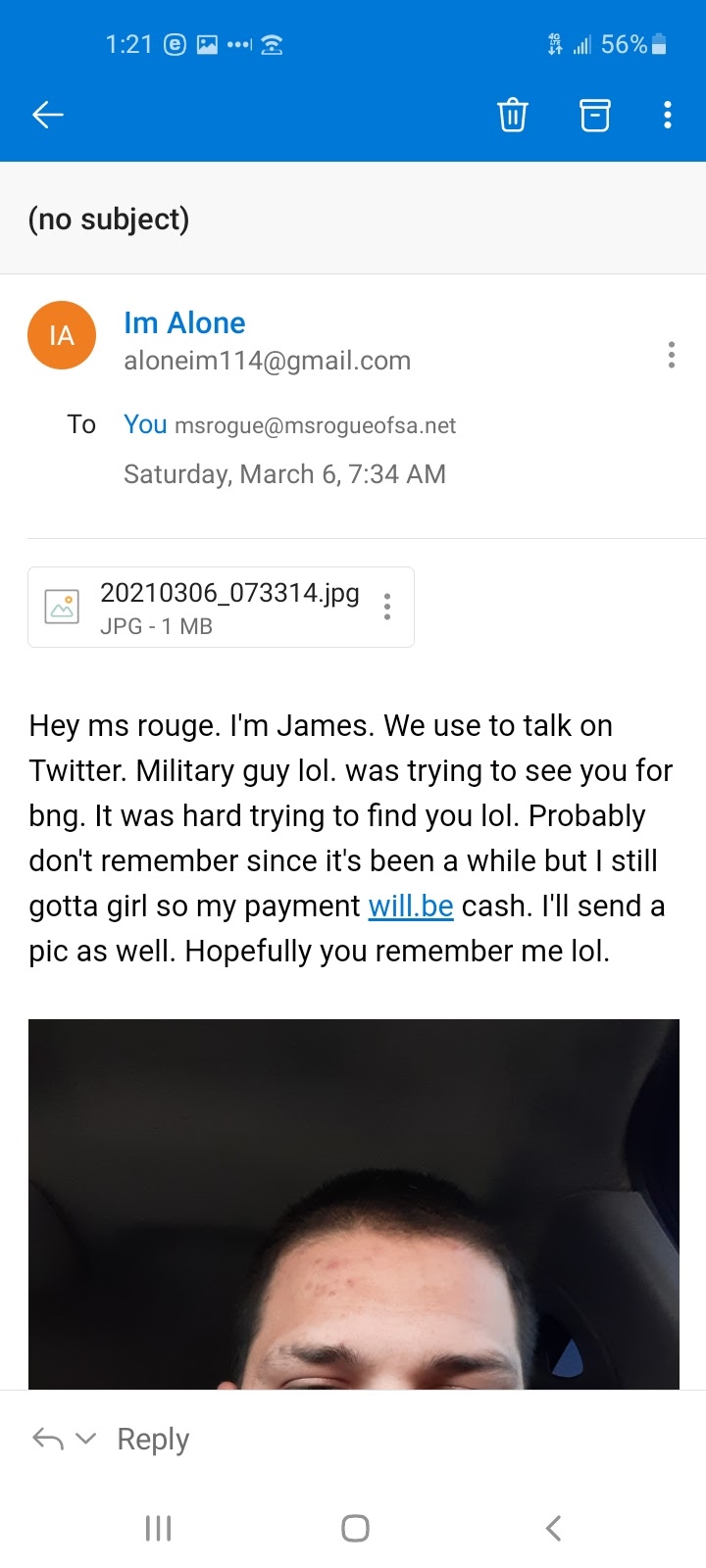The height and width of the screenshot is (1568, 706).
Task: Open attachment 20210306_073314.jpg
Action: click(229, 594)
